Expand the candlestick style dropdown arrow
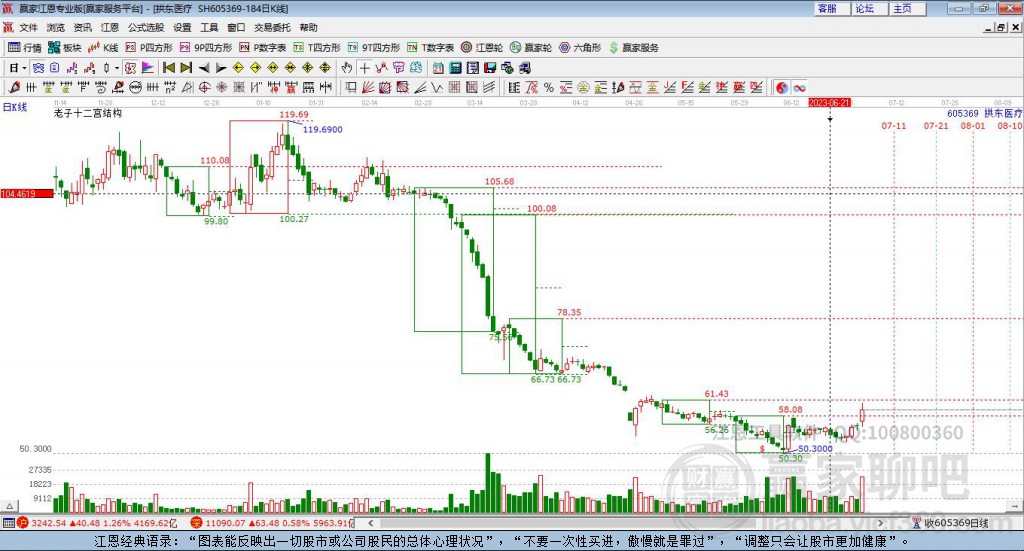Screen dimensions: 1024x551 coord(117,68)
